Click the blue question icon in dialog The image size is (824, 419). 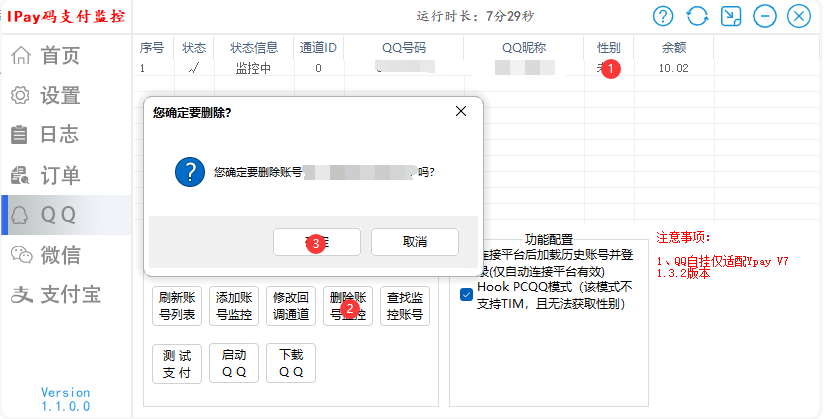pos(190,172)
